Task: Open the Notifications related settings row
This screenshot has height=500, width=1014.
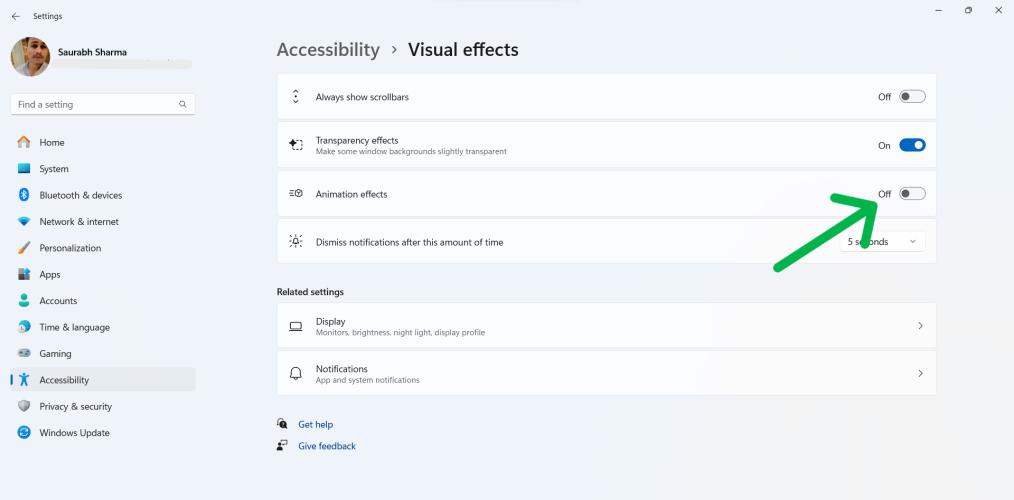Action: pyautogui.click(x=606, y=373)
